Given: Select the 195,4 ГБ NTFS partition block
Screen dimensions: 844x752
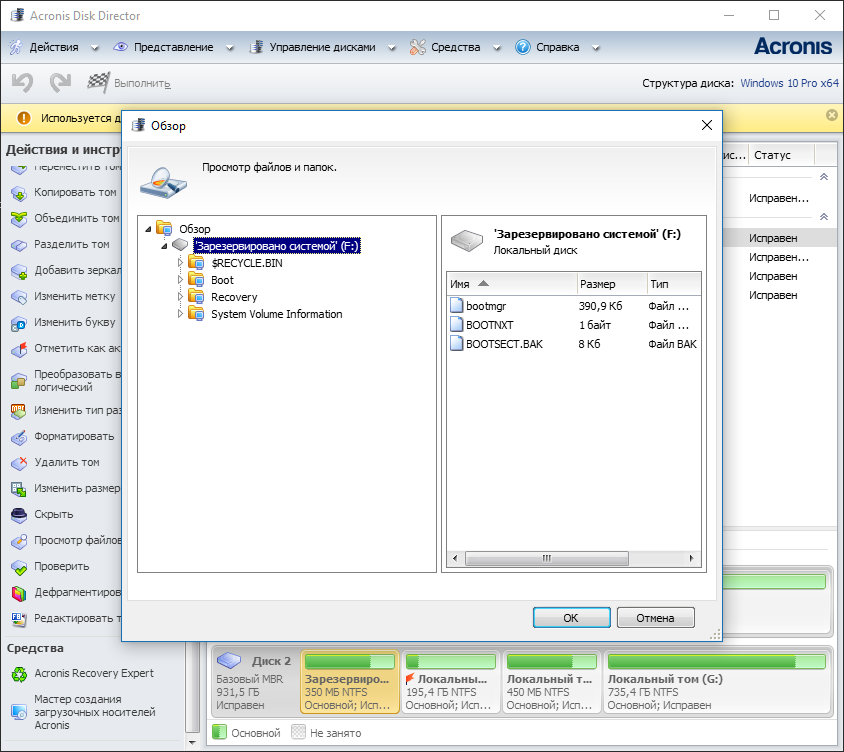Looking at the screenshot, I should [451, 681].
